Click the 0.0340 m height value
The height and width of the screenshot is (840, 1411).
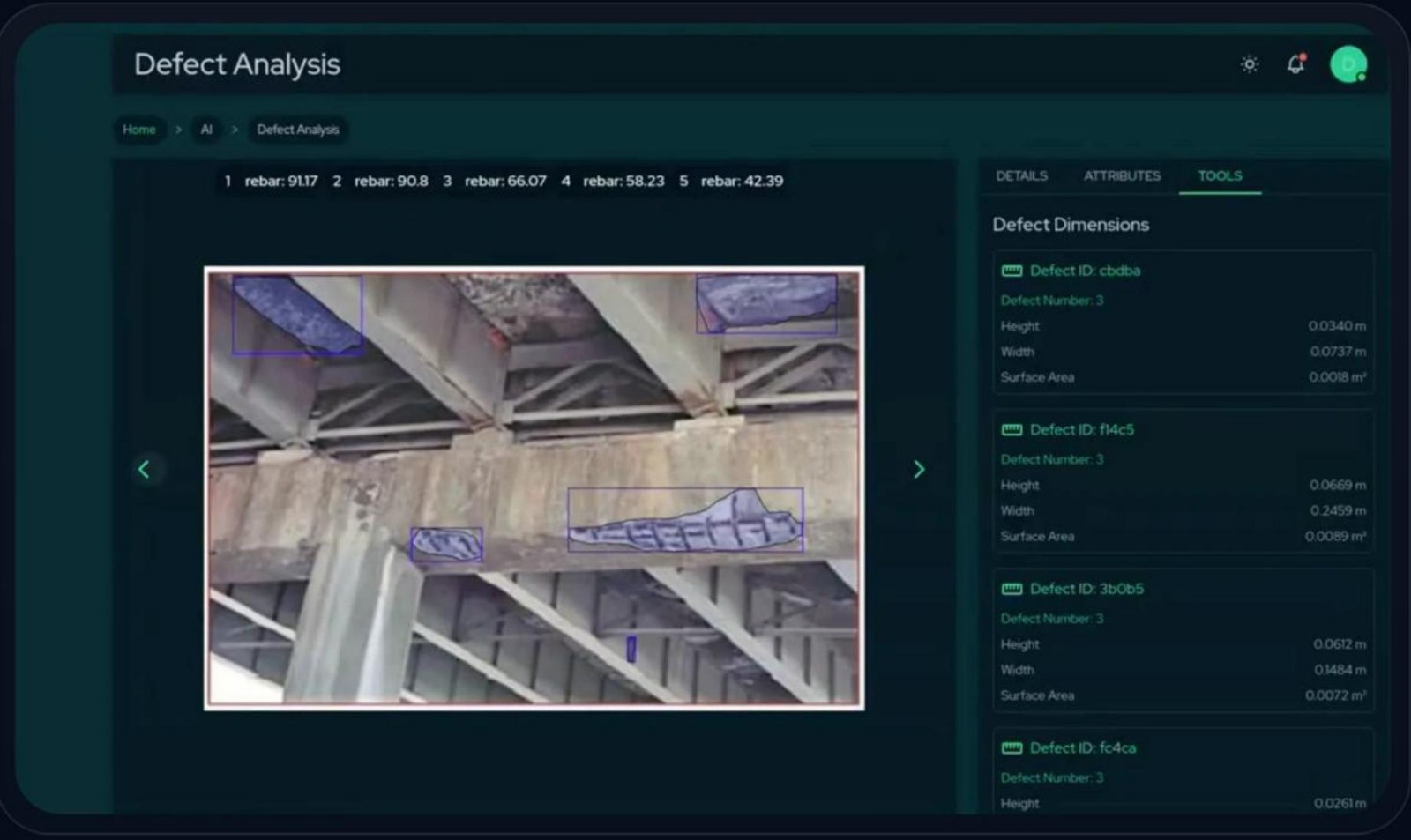pos(1337,326)
